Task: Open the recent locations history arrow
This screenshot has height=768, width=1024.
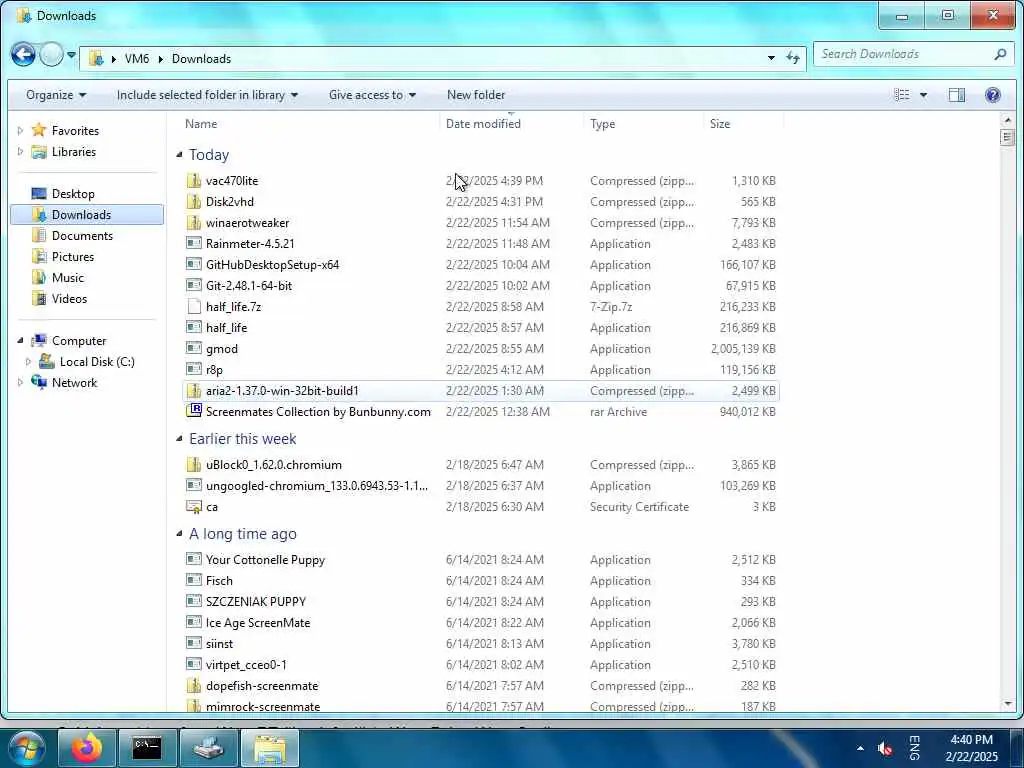Action: click(x=71, y=56)
